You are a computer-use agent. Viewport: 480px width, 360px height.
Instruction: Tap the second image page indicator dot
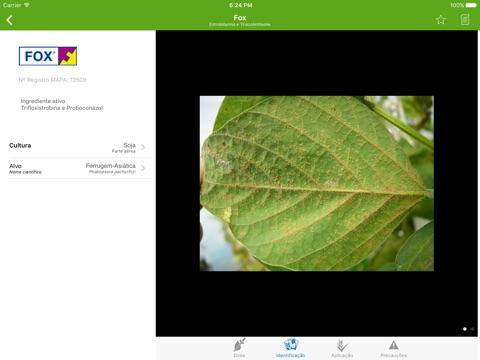[472, 329]
